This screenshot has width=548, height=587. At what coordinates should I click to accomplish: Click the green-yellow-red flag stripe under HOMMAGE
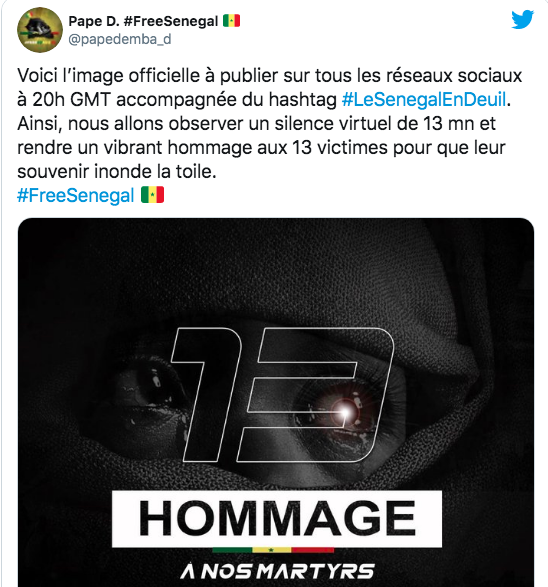273,550
